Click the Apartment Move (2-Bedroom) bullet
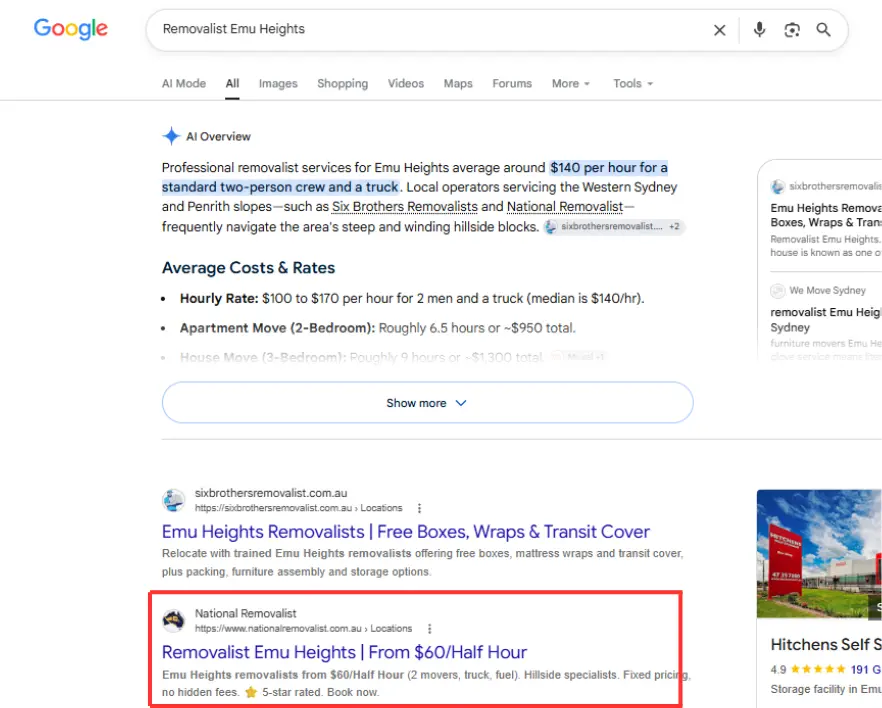882x708 pixels. pyautogui.click(x=377, y=328)
